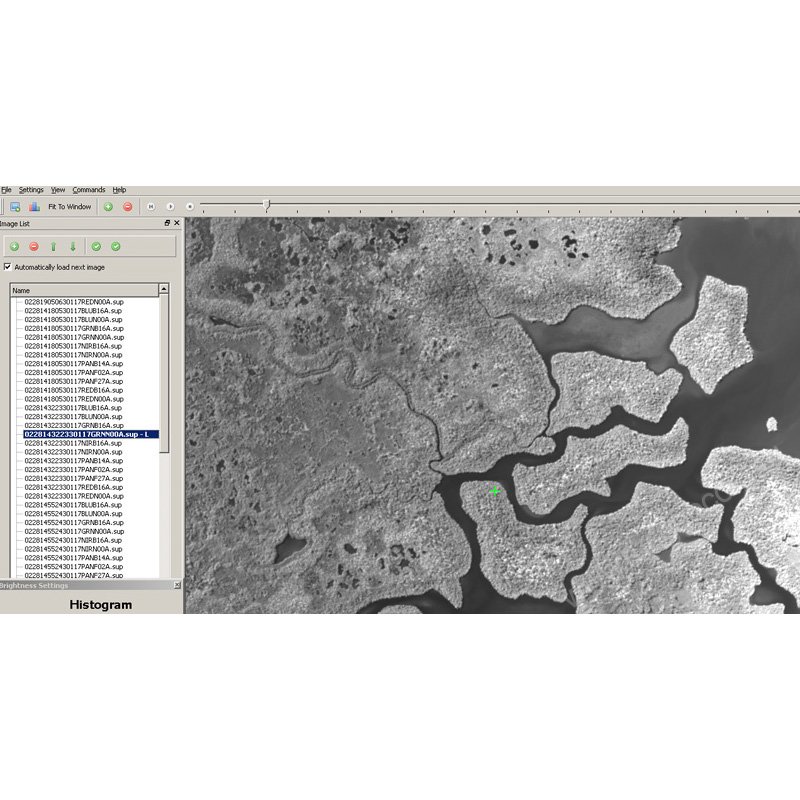This screenshot has width=800, height=800.
Task: Move image up with green up arrow
Action: point(53,246)
